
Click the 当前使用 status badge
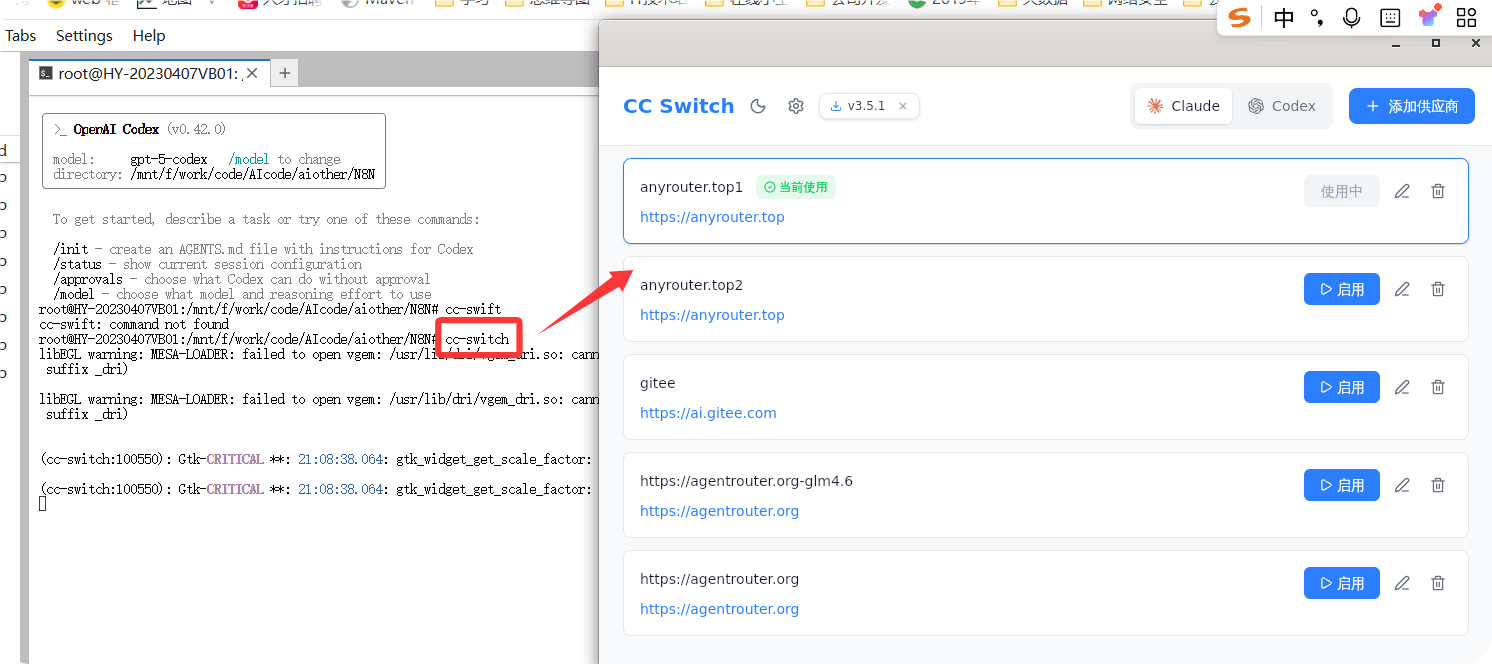pos(795,187)
